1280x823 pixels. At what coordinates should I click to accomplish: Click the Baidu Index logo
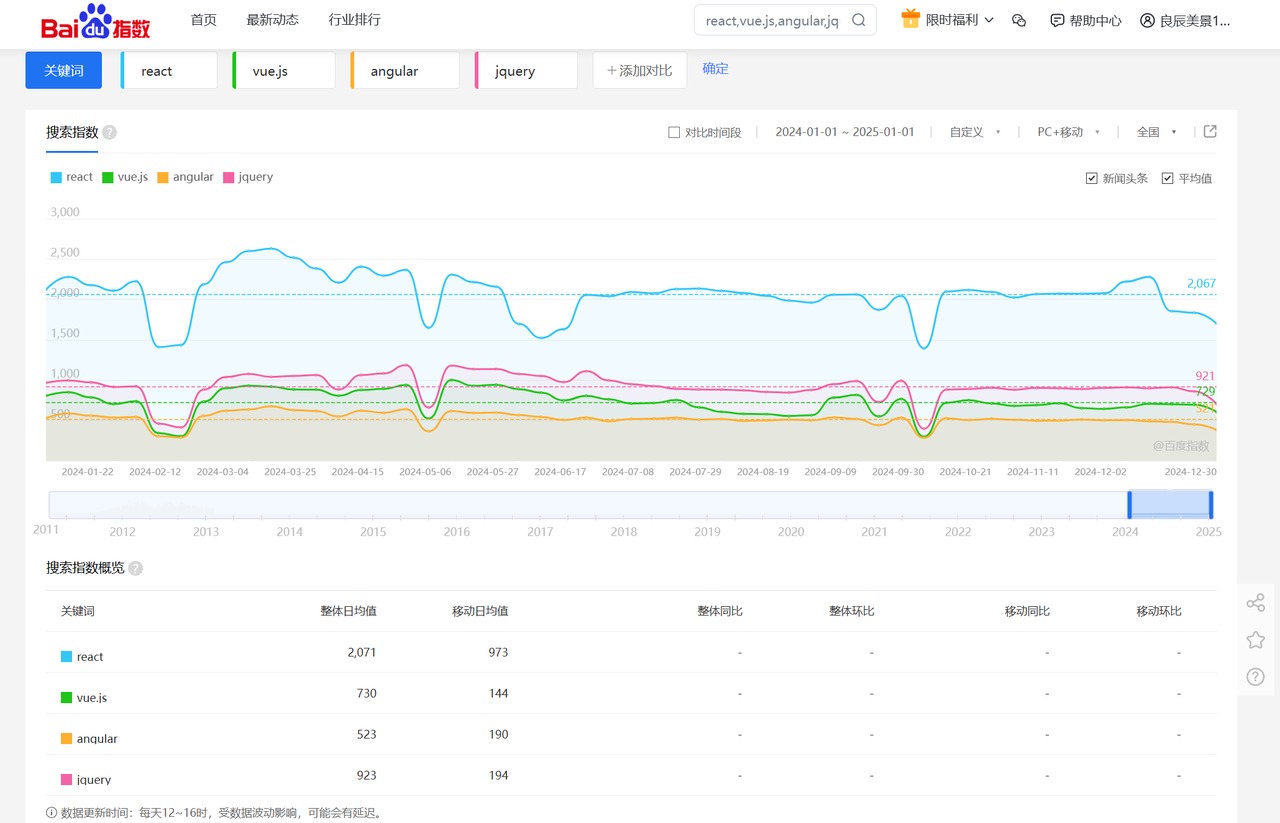[x=96, y=21]
